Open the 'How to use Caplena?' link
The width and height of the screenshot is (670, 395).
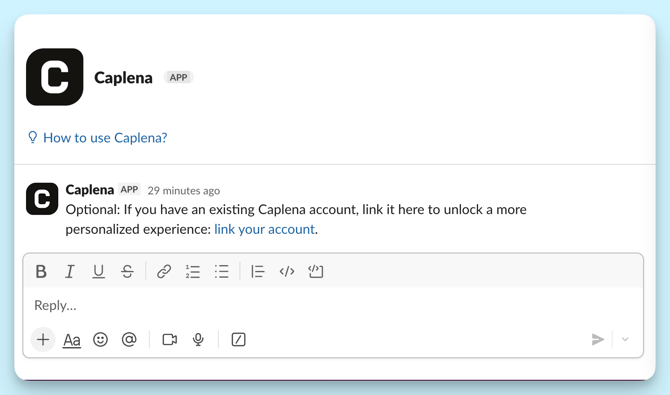tap(105, 138)
